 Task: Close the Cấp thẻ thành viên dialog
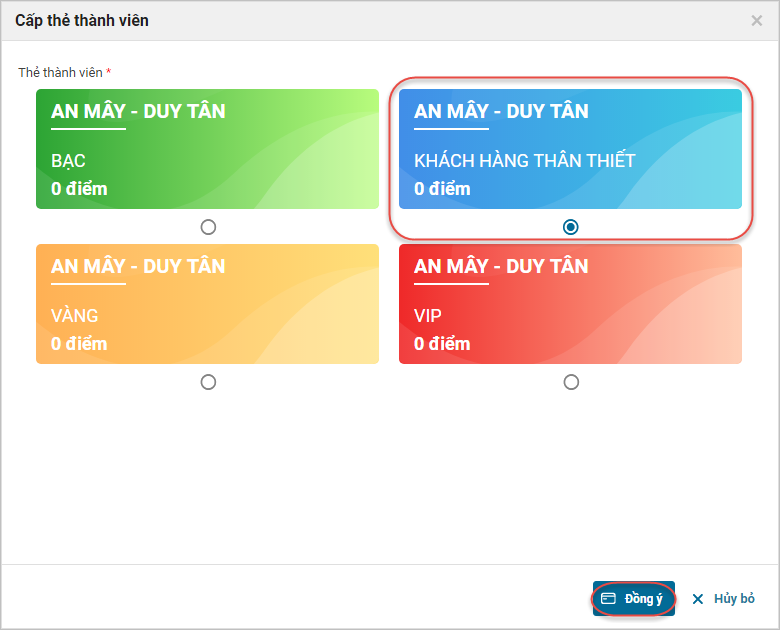click(x=757, y=20)
